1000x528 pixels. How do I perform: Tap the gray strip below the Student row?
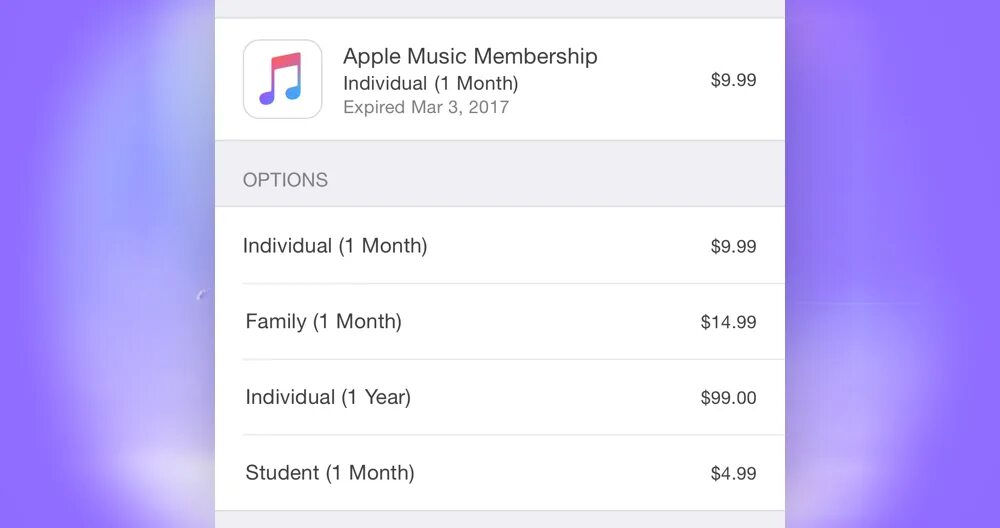(500, 520)
